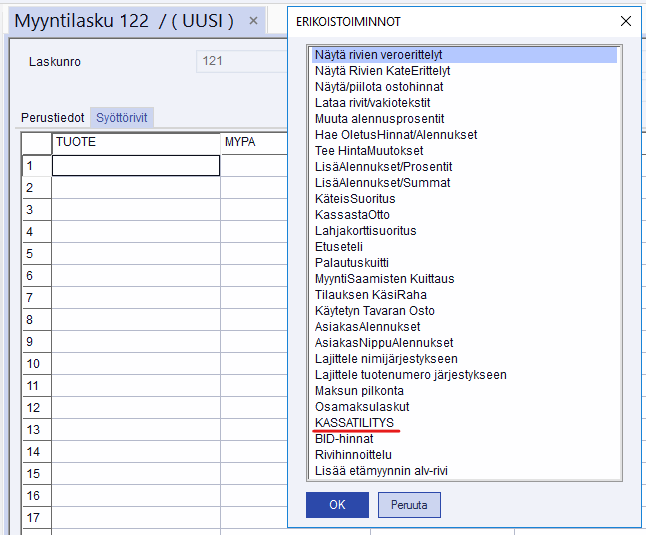
Task: Open the Syöttörivit tab
Action: [122, 118]
